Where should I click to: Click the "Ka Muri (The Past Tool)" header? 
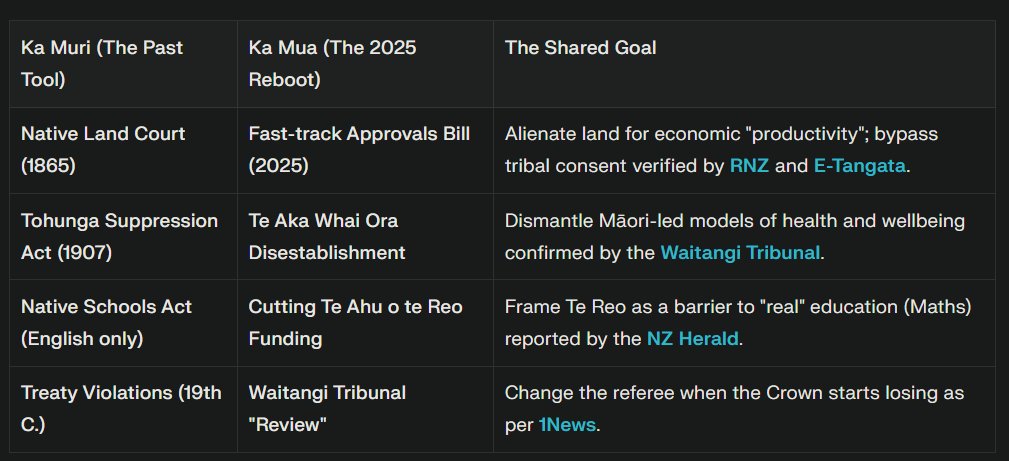coord(102,64)
